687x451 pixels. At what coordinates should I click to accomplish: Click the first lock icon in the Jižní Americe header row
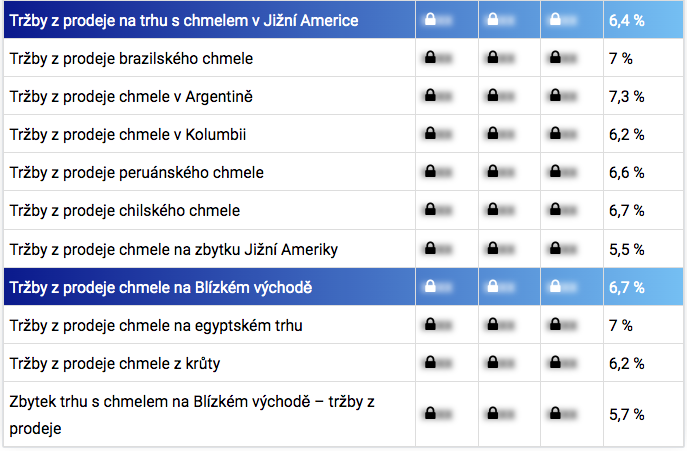pyautogui.click(x=429, y=19)
